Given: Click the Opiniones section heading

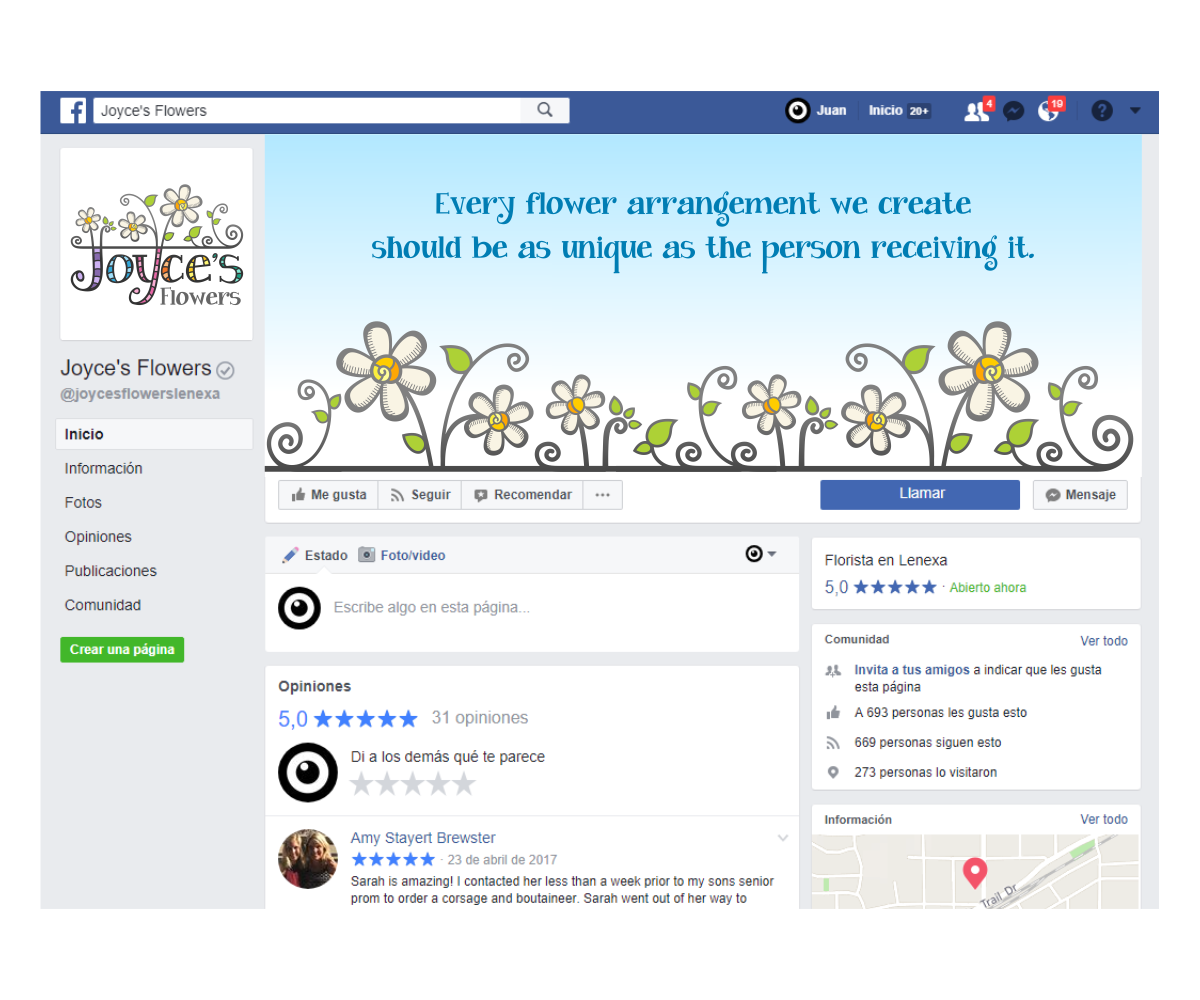Looking at the screenshot, I should tap(315, 686).
